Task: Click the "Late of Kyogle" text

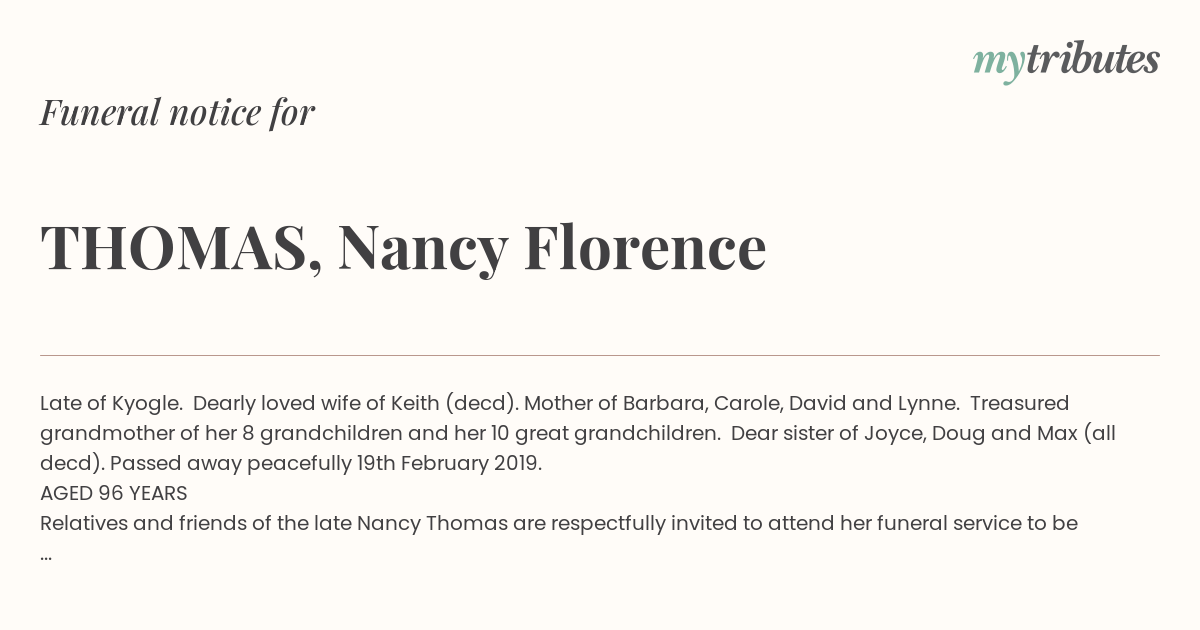Action: [x=111, y=404]
